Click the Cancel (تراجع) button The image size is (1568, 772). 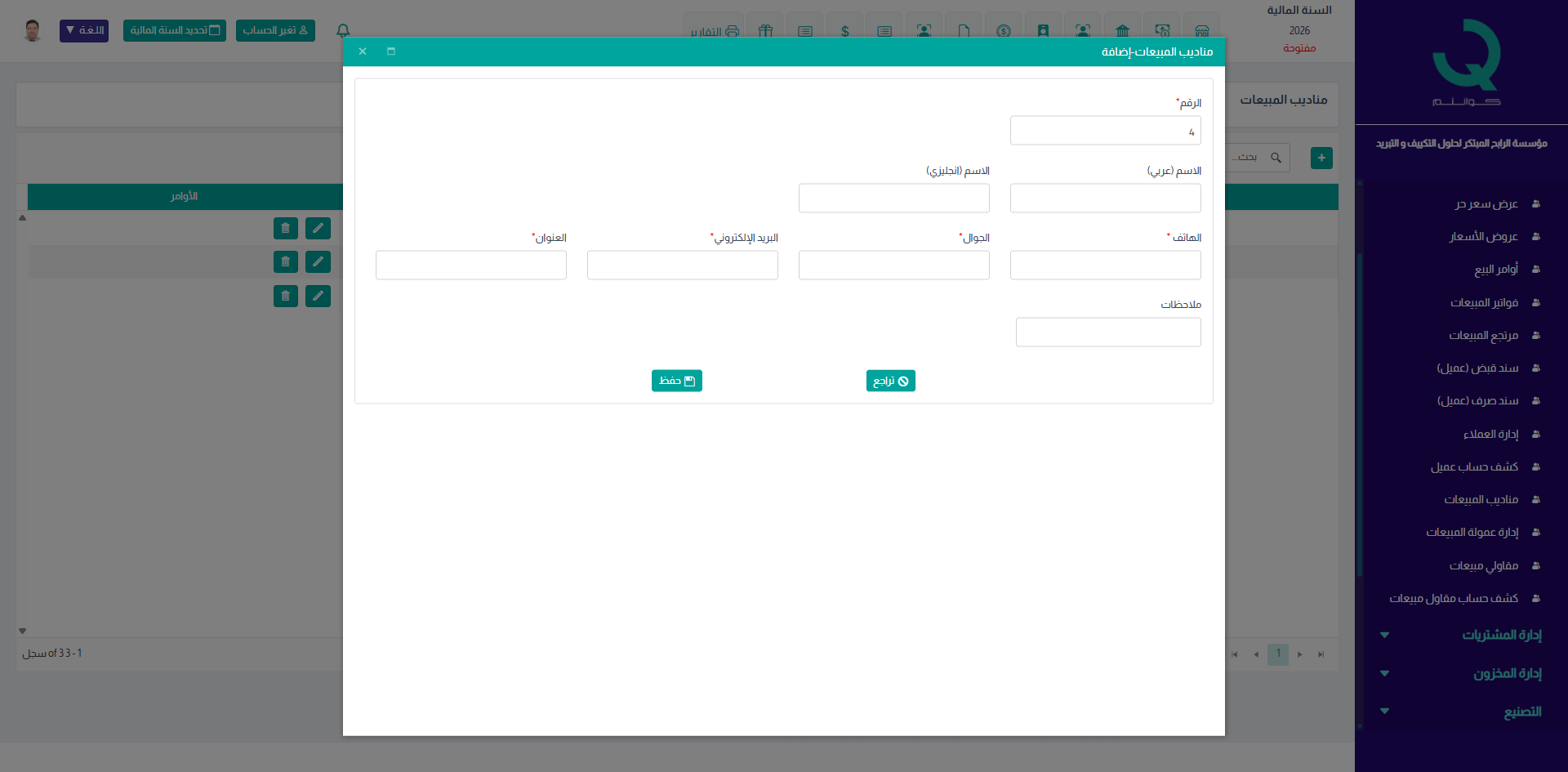[890, 381]
